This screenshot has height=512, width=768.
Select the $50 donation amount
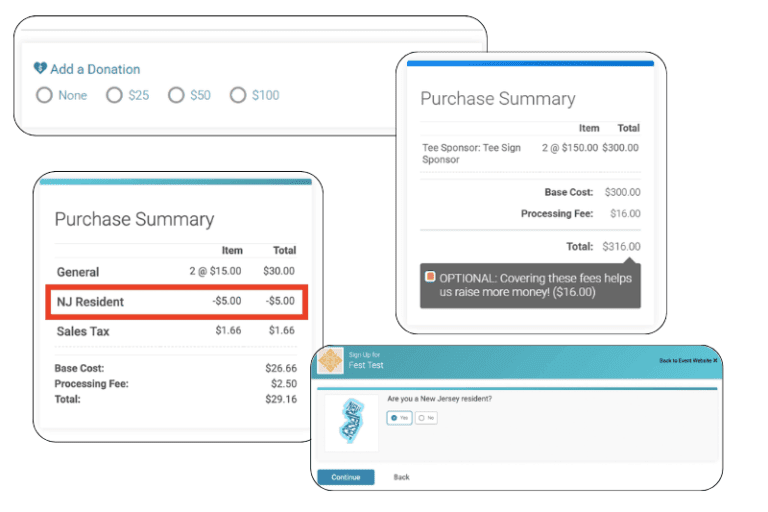tap(176, 96)
